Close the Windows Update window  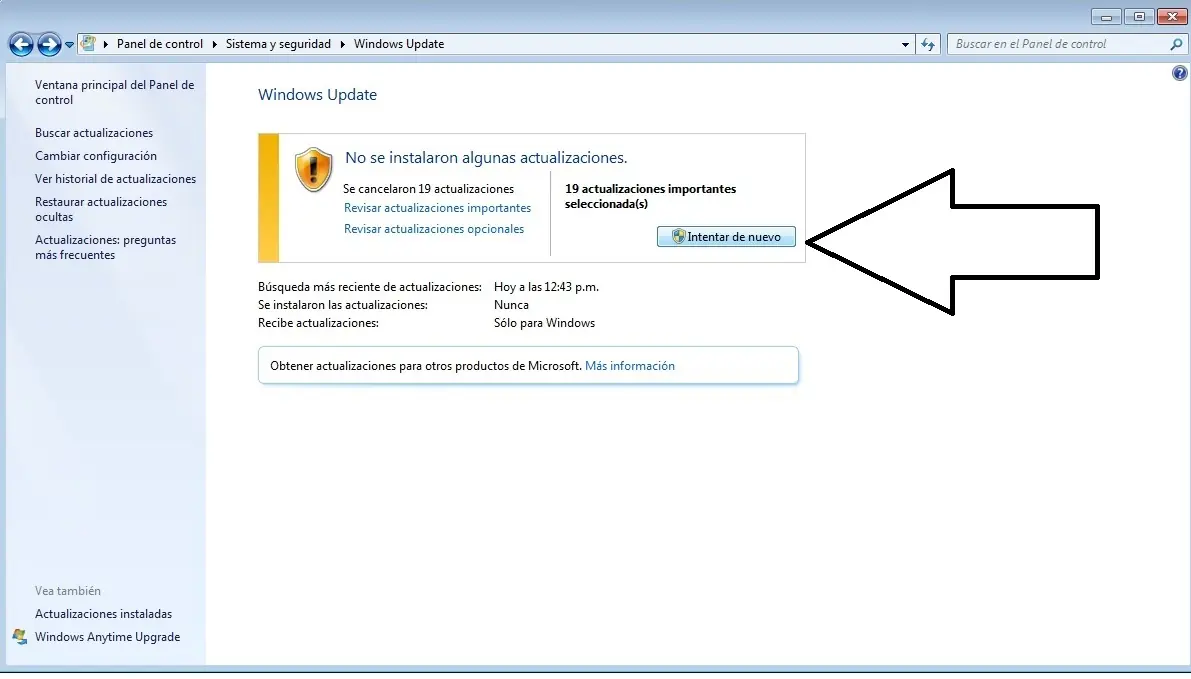pyautogui.click(x=1172, y=17)
